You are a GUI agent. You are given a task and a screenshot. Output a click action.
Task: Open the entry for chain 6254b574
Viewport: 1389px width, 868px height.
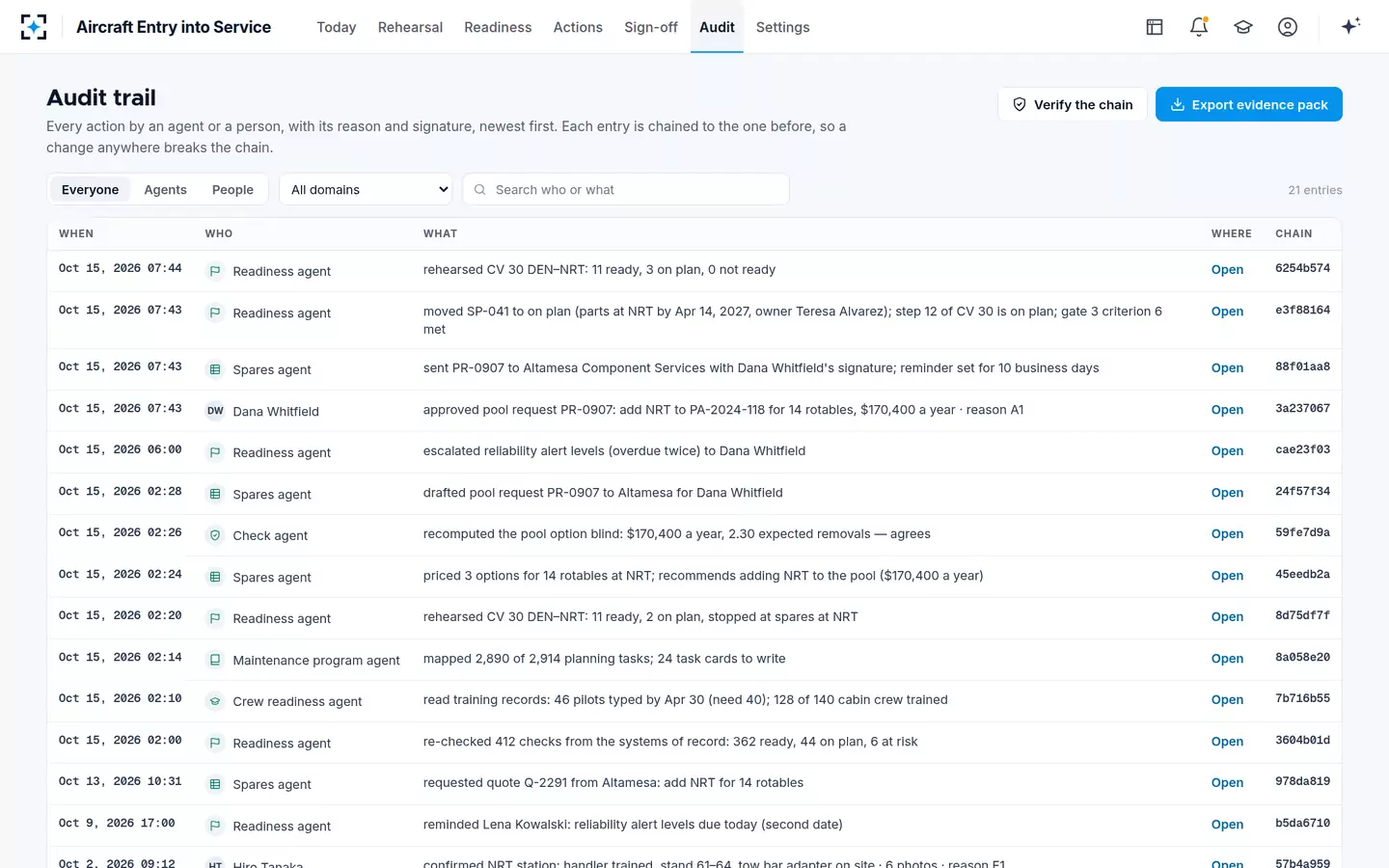tap(1227, 270)
